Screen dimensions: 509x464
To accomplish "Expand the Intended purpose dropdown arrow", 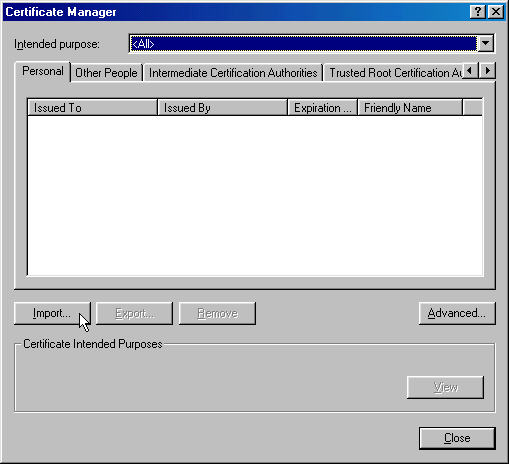I will click(x=486, y=43).
